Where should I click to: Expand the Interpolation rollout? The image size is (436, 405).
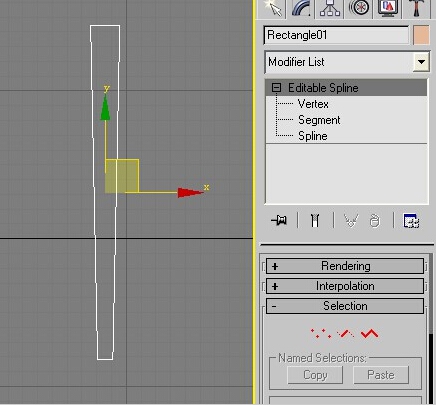coord(345,286)
